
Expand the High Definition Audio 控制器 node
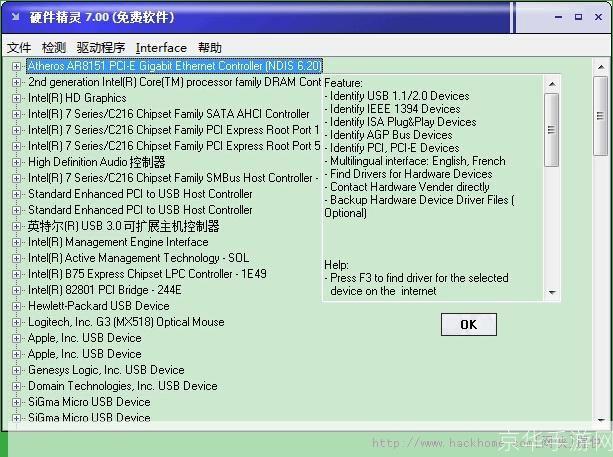pos(16,162)
